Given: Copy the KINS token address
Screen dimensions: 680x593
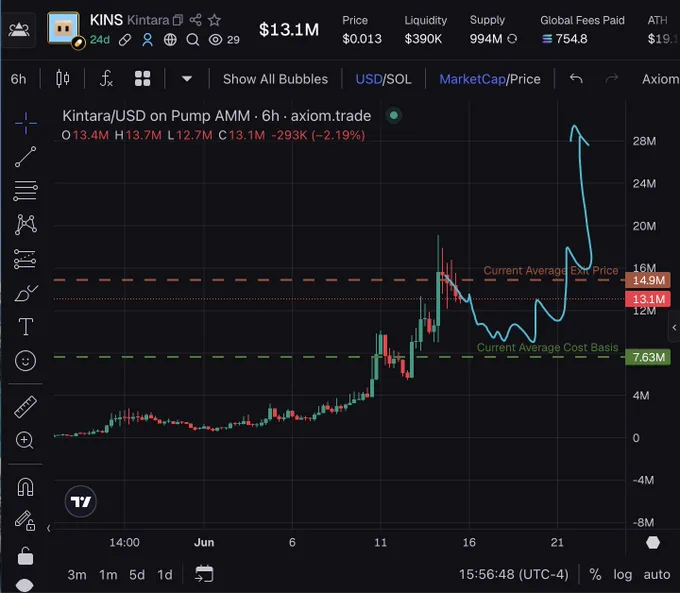Looking at the screenshot, I should [178, 20].
